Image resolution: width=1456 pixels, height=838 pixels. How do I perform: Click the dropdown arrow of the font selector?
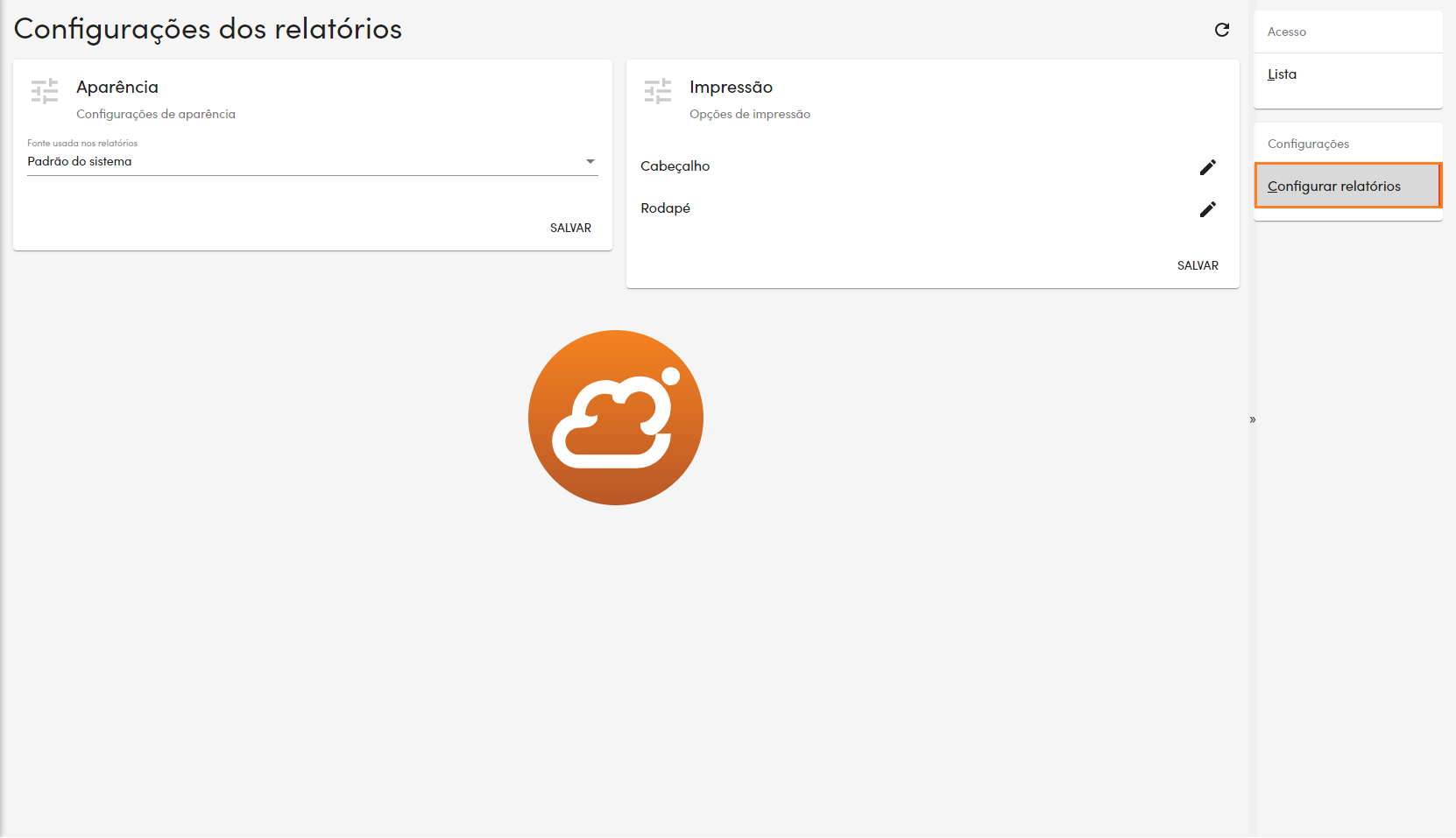590,161
